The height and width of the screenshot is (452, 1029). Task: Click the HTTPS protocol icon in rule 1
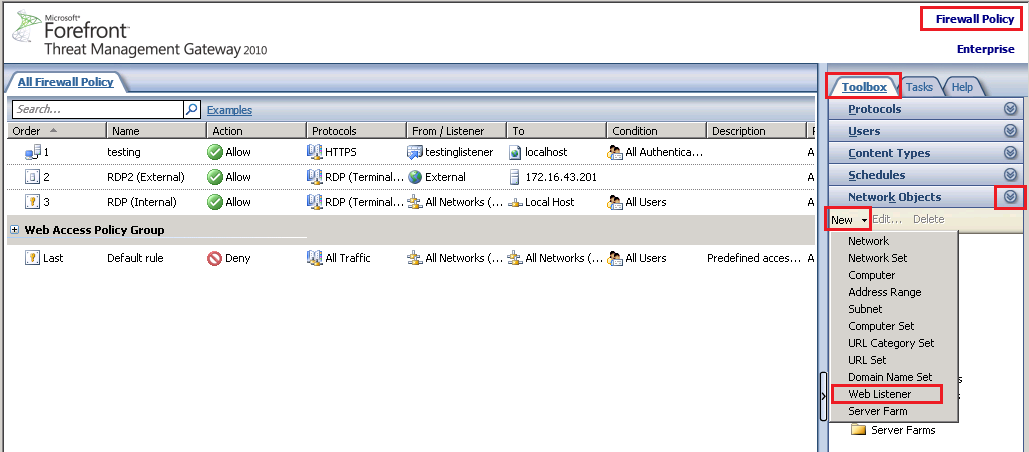coord(315,152)
